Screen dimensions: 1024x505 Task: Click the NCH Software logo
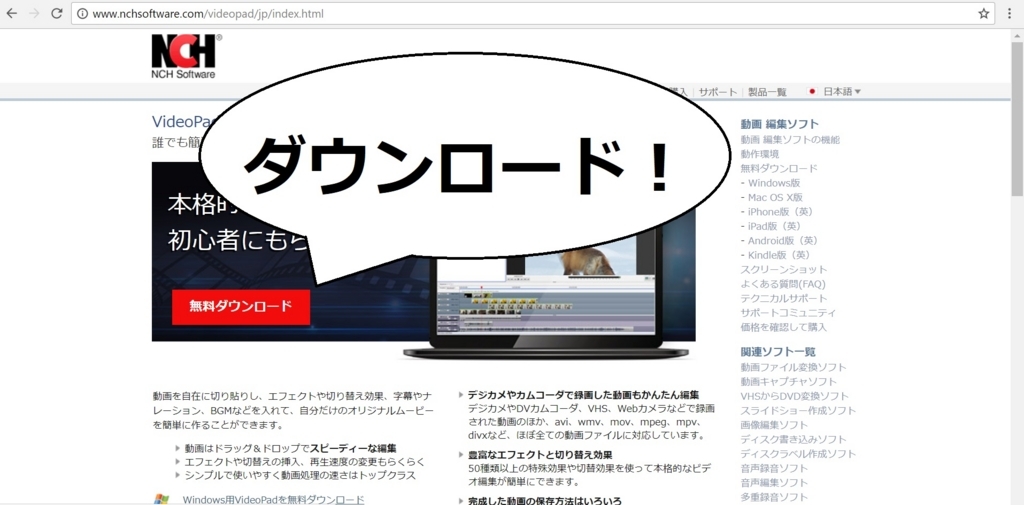(x=185, y=56)
